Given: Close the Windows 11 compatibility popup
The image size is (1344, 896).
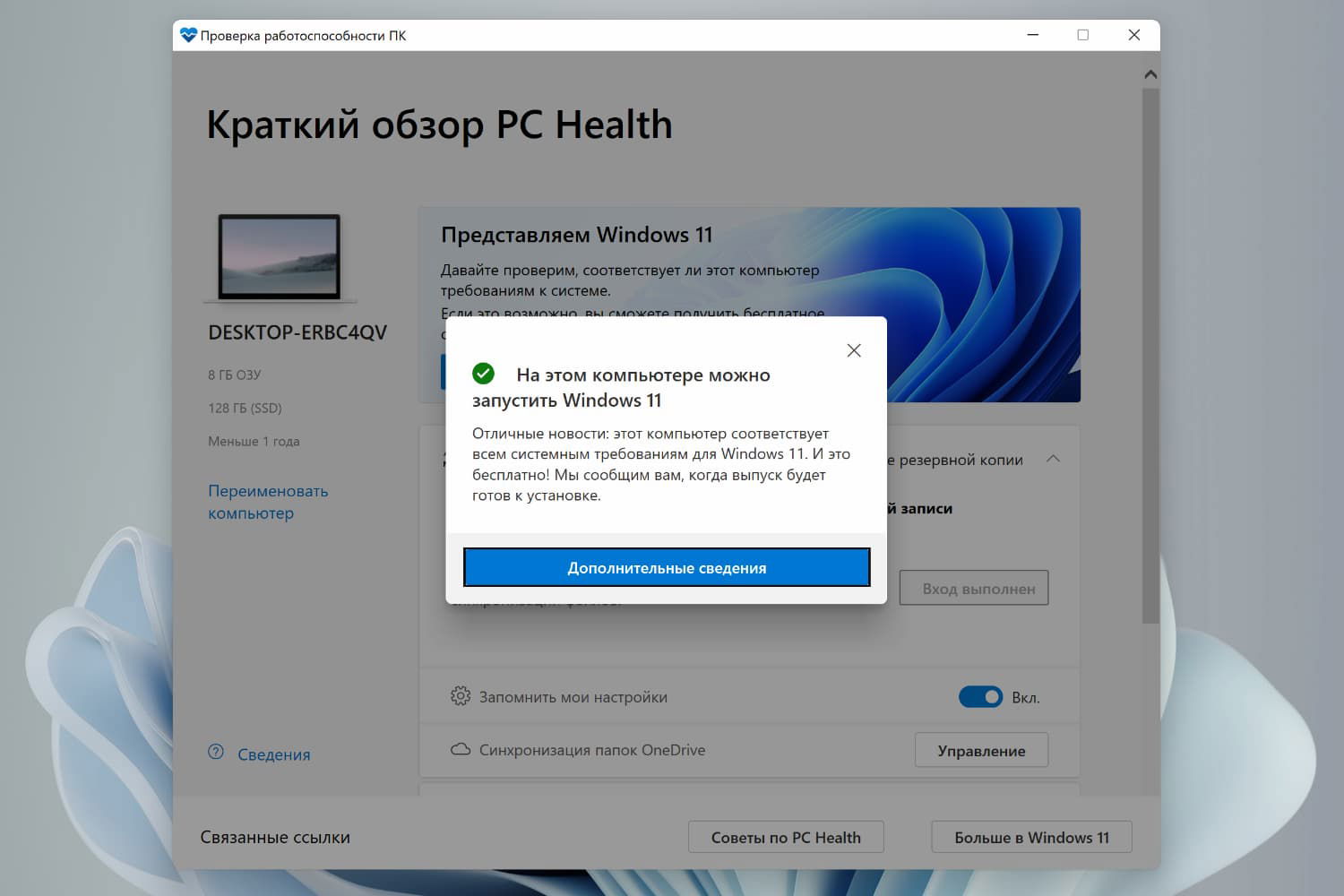Looking at the screenshot, I should tap(853, 349).
